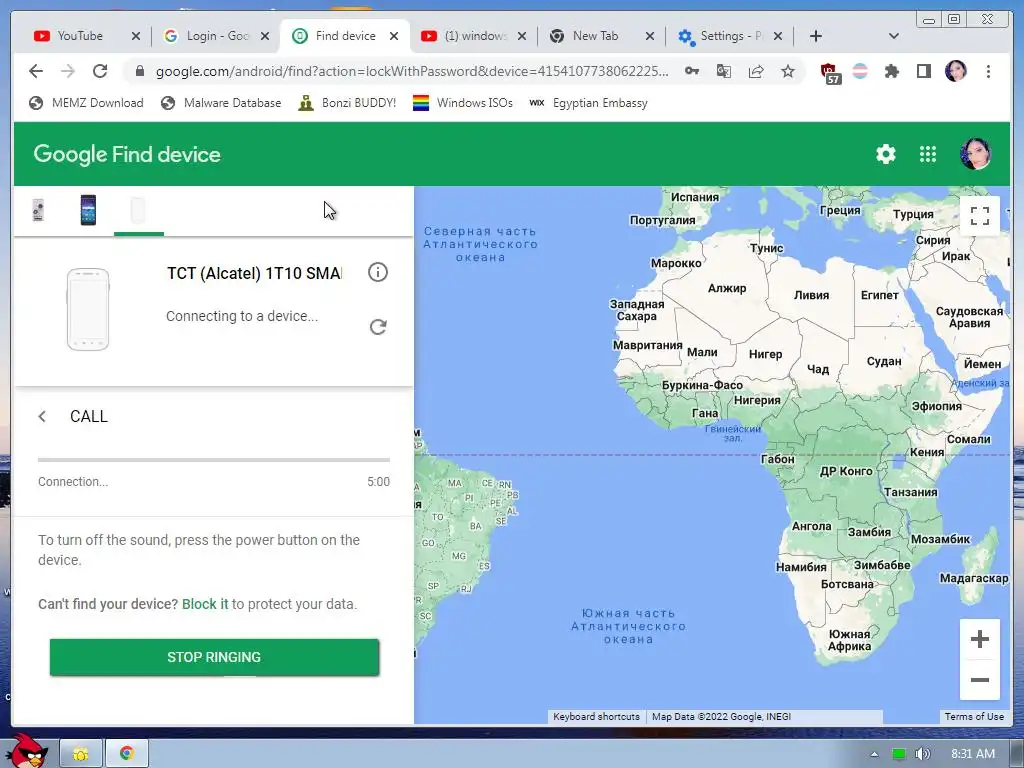Click the Google Find device logo
Screen dimensions: 1024x768
127,154
